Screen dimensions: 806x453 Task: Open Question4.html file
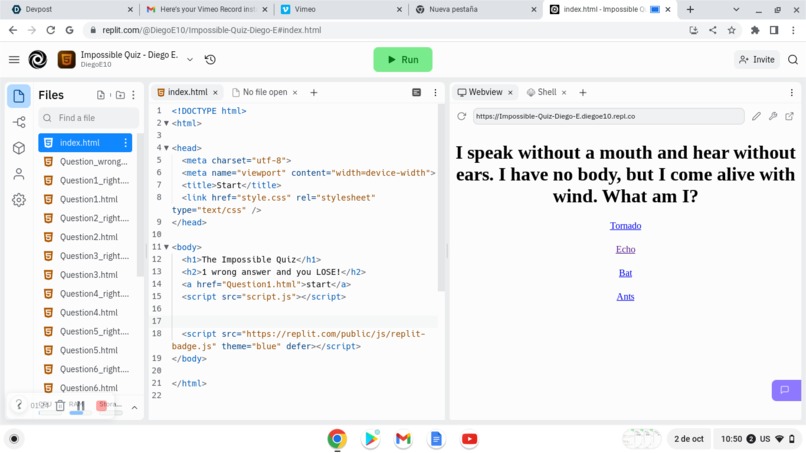88,313
